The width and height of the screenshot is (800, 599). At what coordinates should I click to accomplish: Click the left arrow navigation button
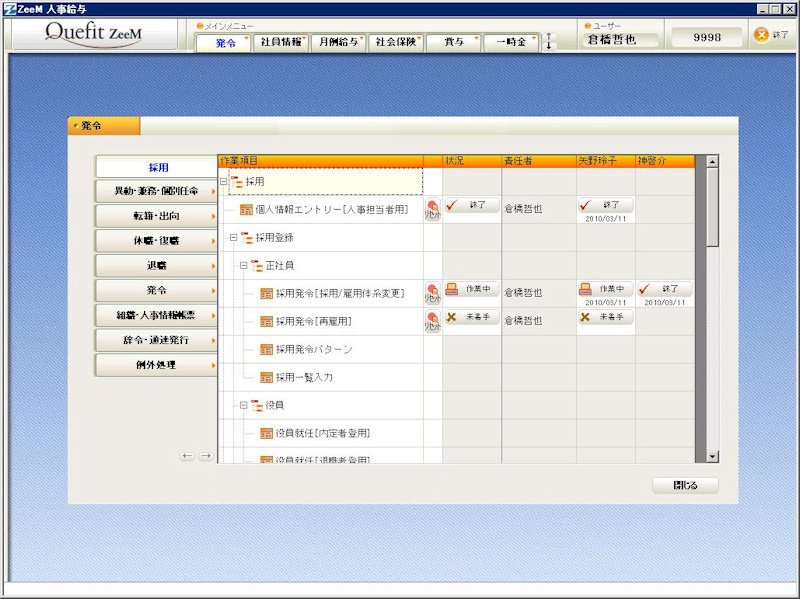click(x=188, y=456)
